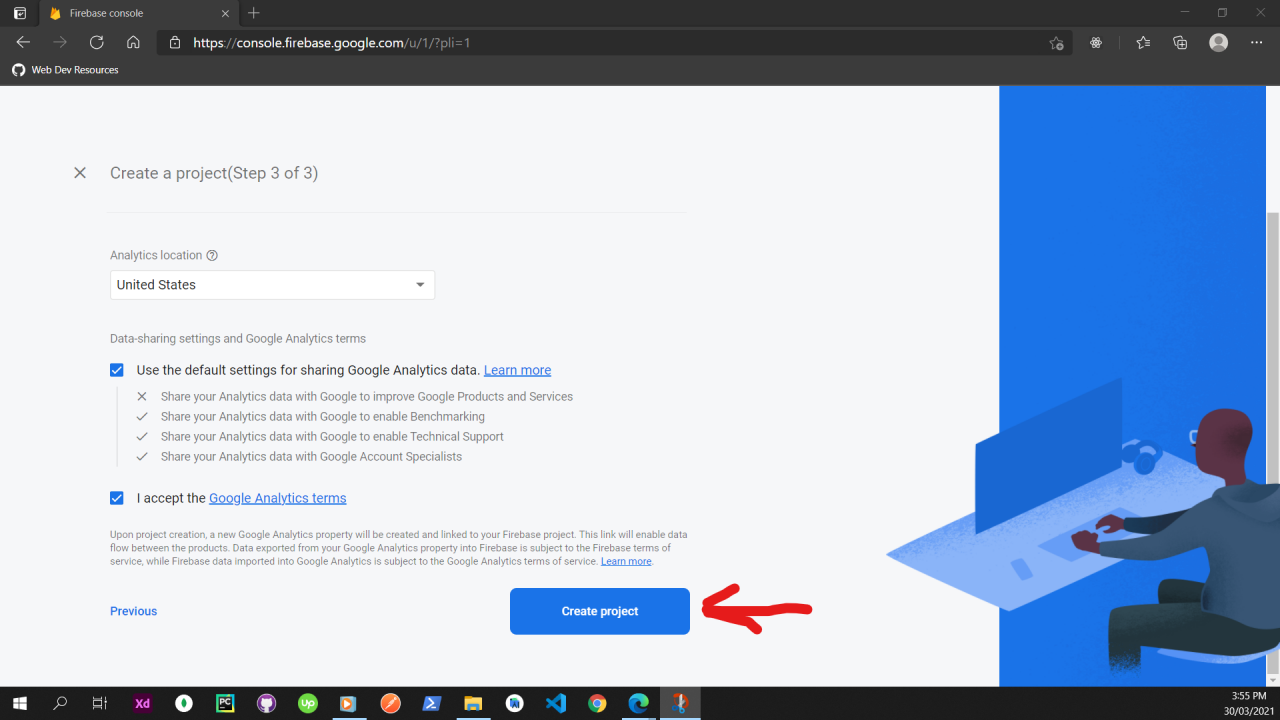Open GitHub Desktop from the taskbar
The height and width of the screenshot is (720, 1280).
[x=266, y=703]
